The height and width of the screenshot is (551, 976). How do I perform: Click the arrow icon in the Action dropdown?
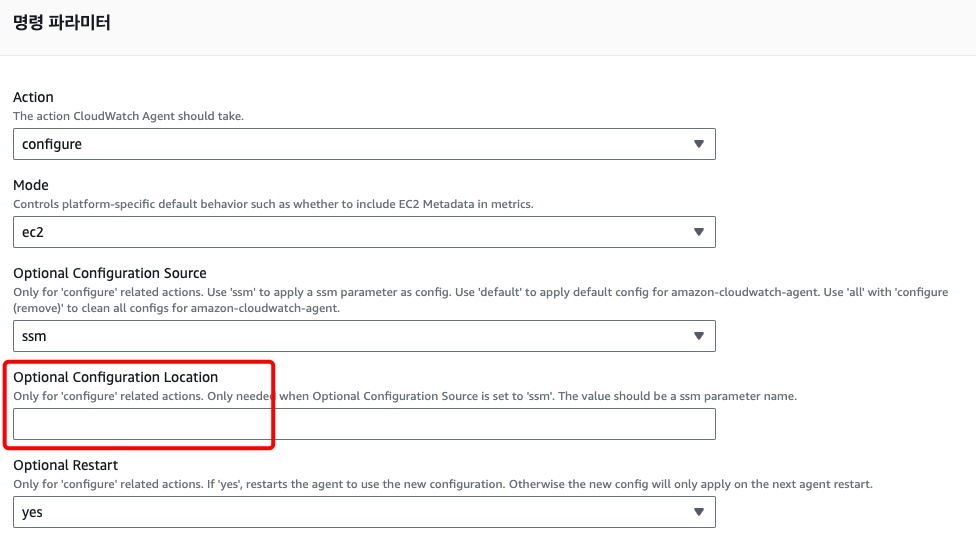pos(698,144)
